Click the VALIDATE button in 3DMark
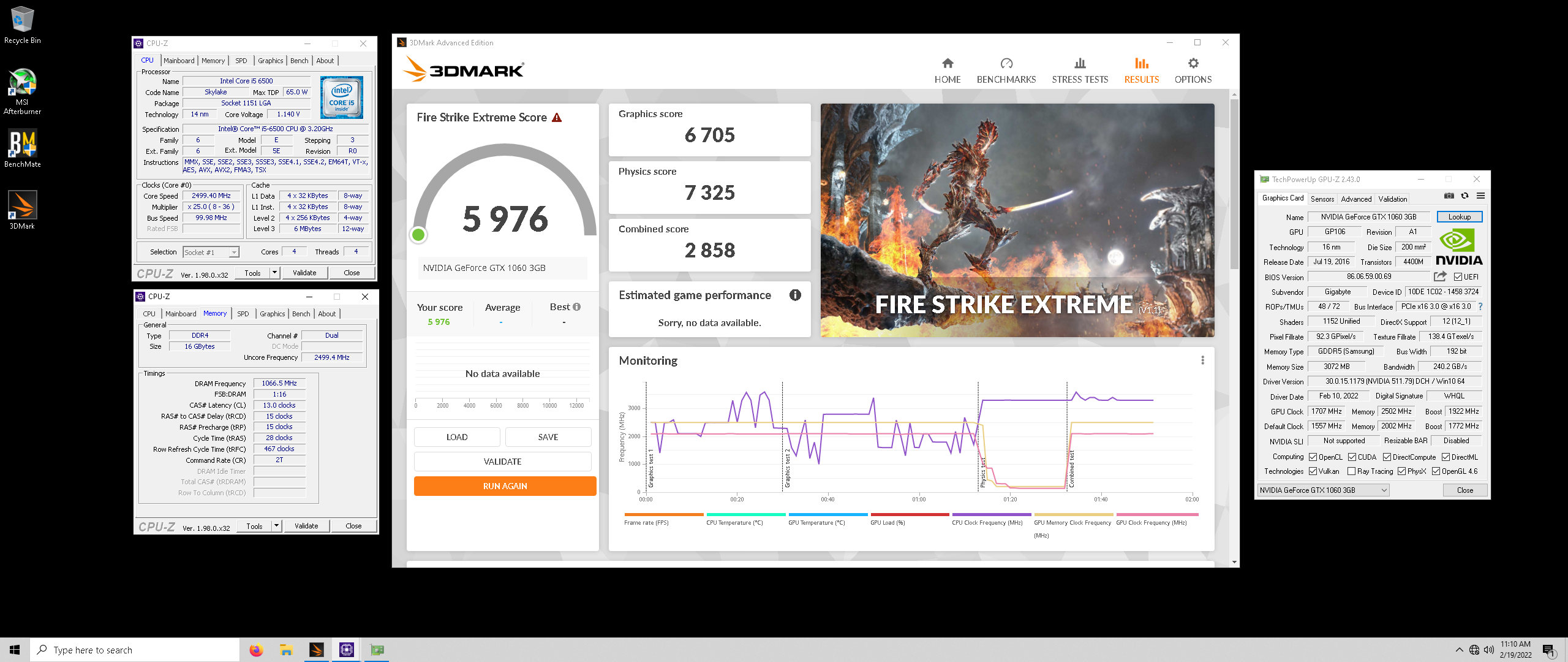This screenshot has height=662, width=1568. (x=503, y=462)
